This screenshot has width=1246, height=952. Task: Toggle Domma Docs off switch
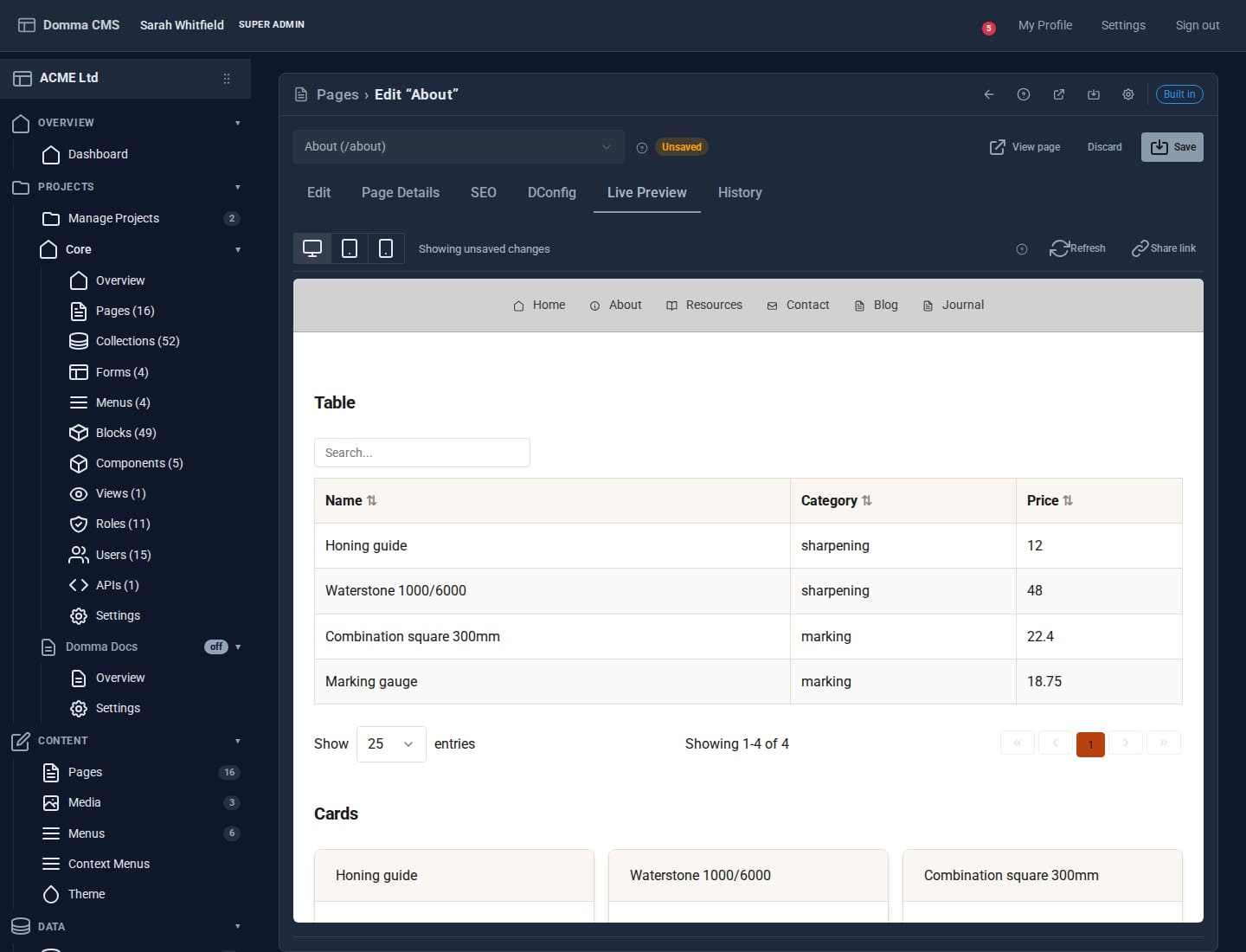coord(216,646)
